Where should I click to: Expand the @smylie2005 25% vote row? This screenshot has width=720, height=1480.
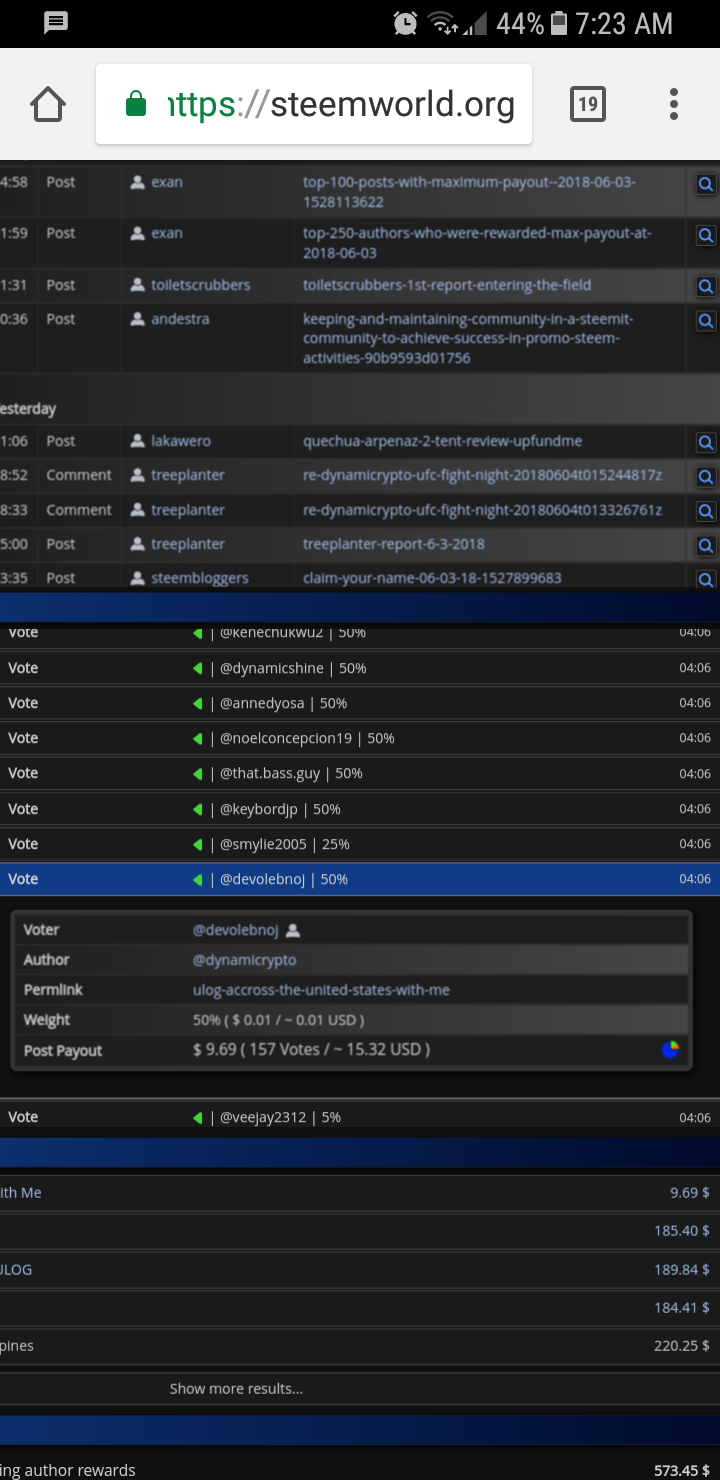click(x=360, y=844)
